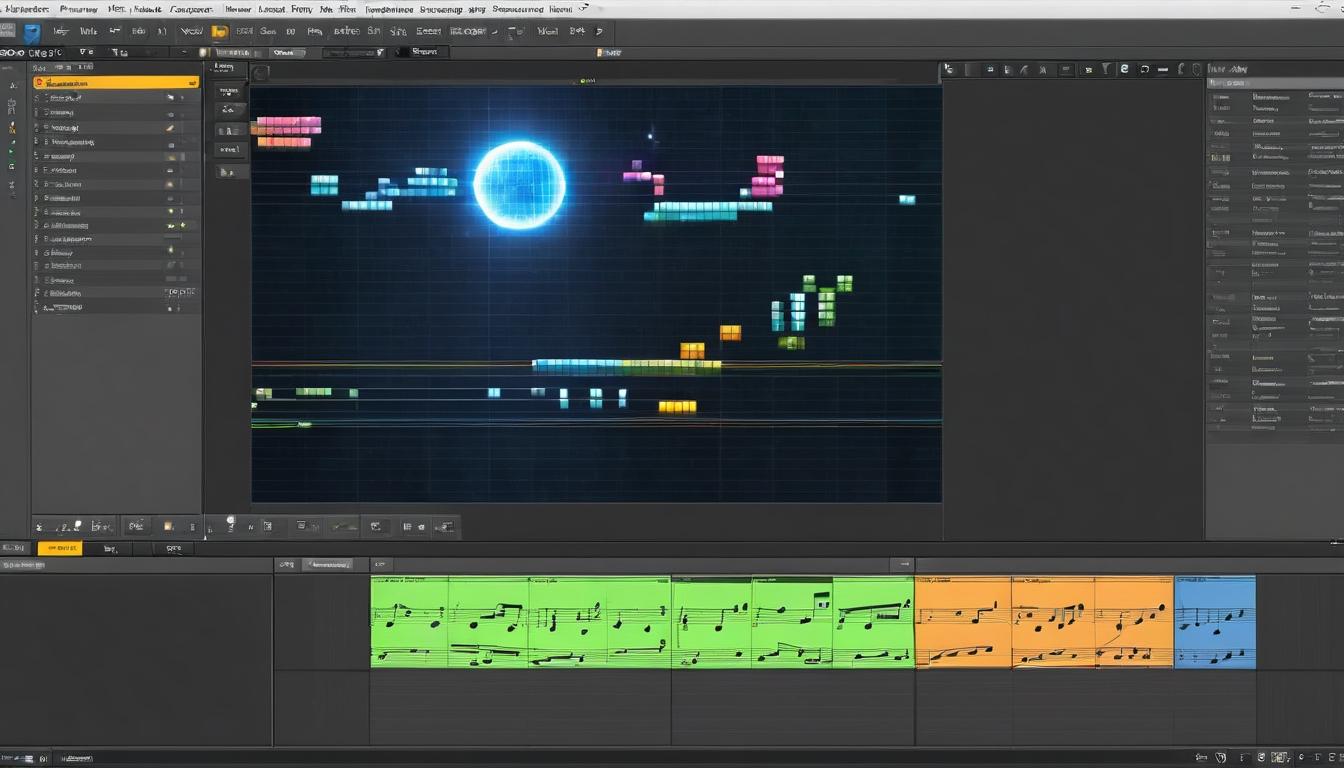Click the glowing blue sphere in the piano roll
Screen dimensions: 1344x768
pyautogui.click(x=519, y=185)
